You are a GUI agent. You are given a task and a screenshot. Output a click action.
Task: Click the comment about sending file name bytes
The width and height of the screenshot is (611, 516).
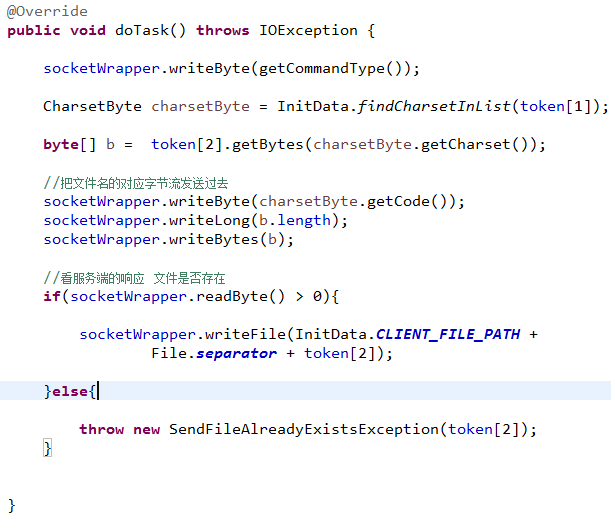click(136, 183)
